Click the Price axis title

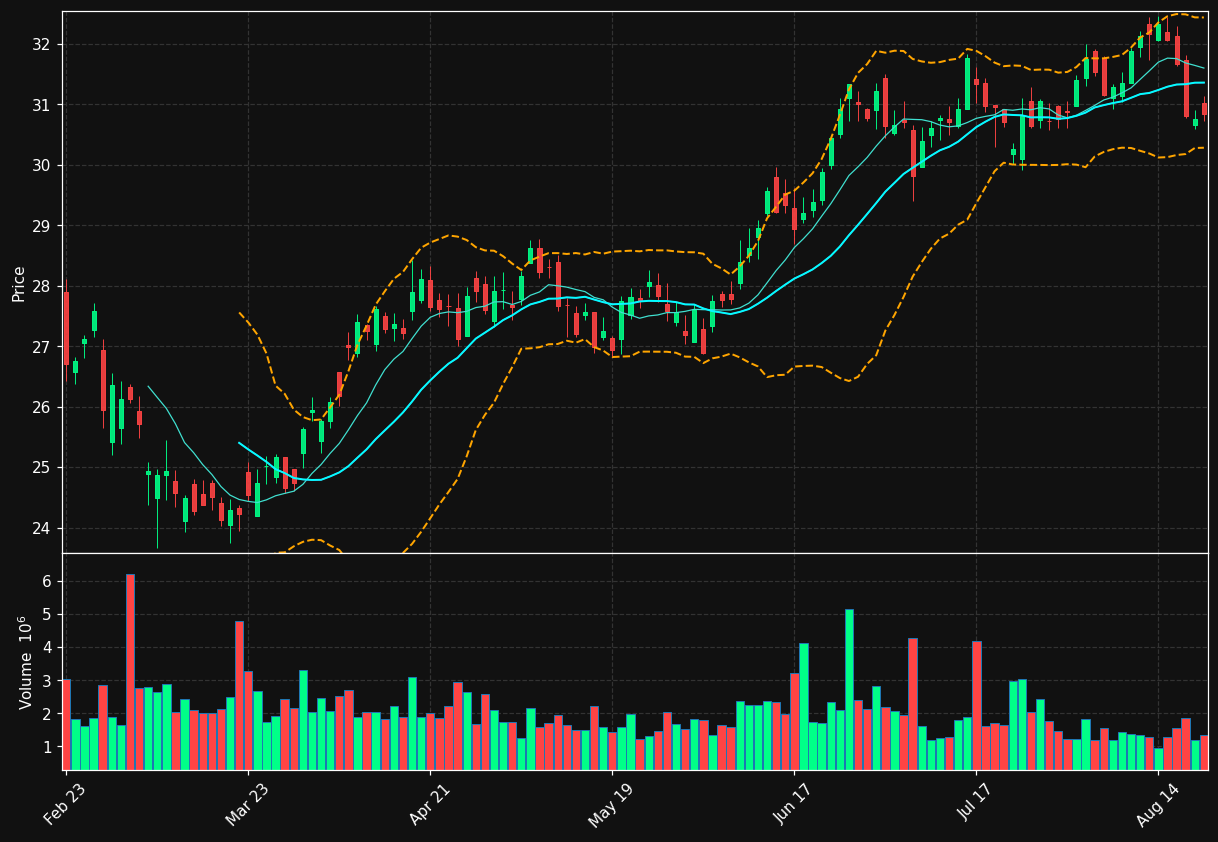(19, 283)
